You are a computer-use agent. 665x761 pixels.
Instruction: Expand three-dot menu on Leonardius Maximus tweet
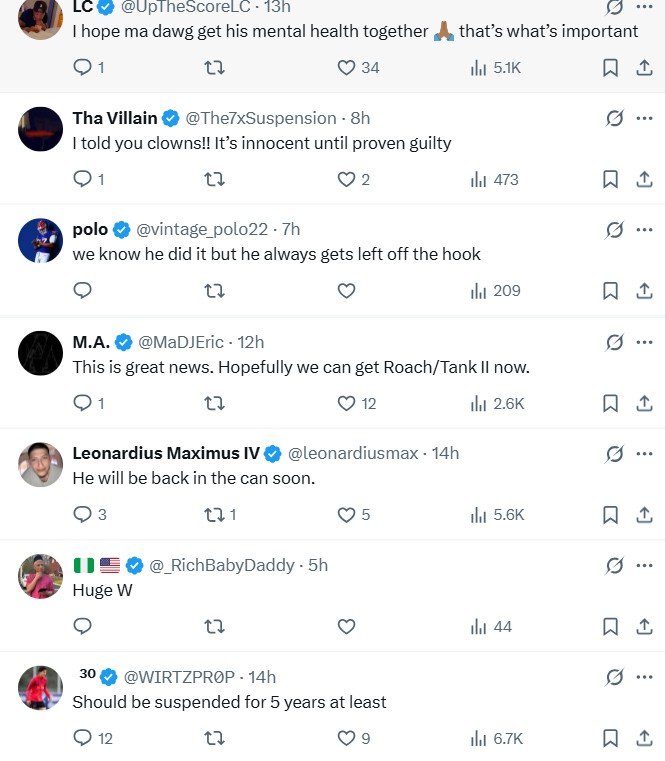pos(644,453)
